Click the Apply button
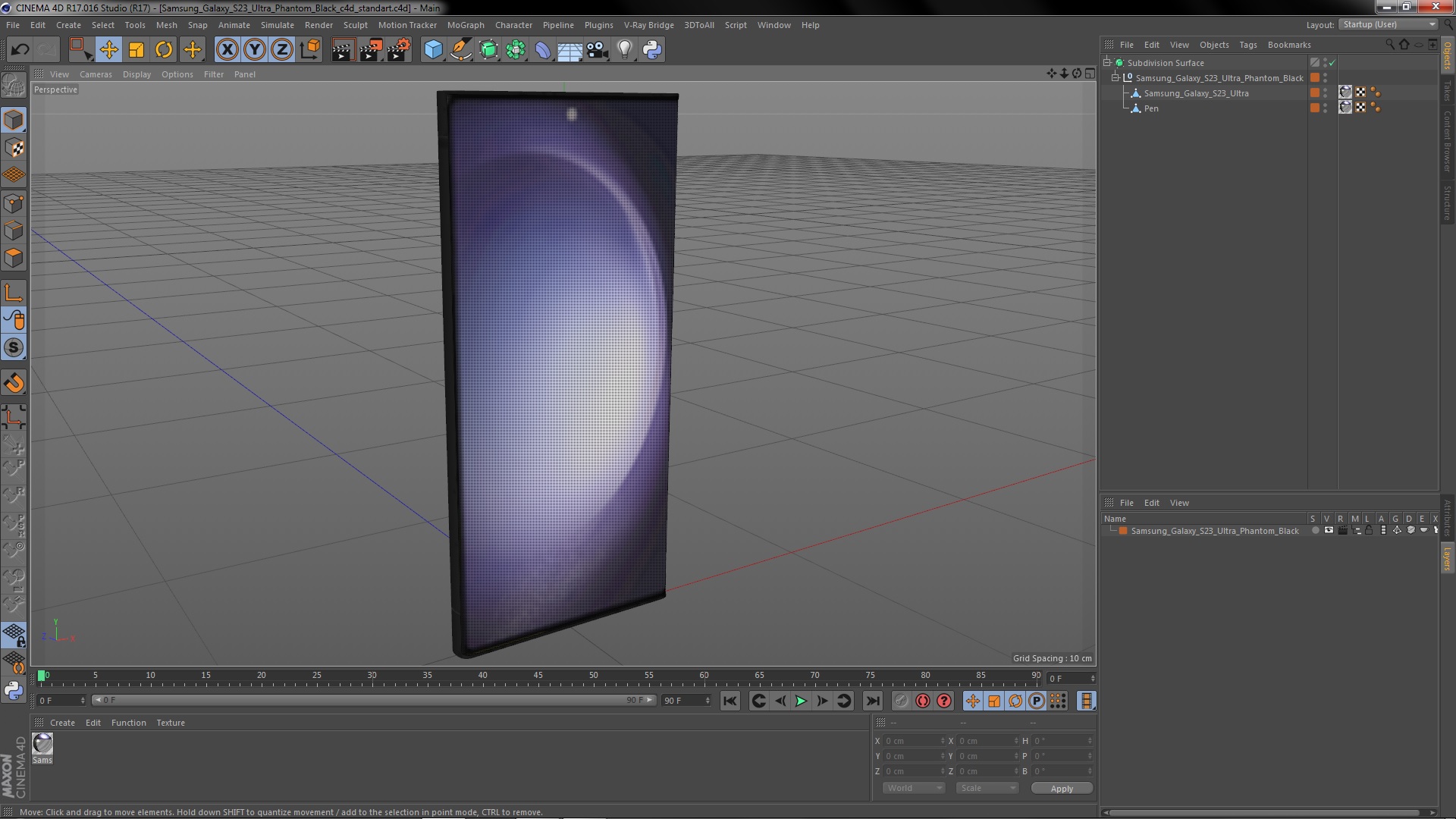The height and width of the screenshot is (819, 1456). pyautogui.click(x=1062, y=789)
